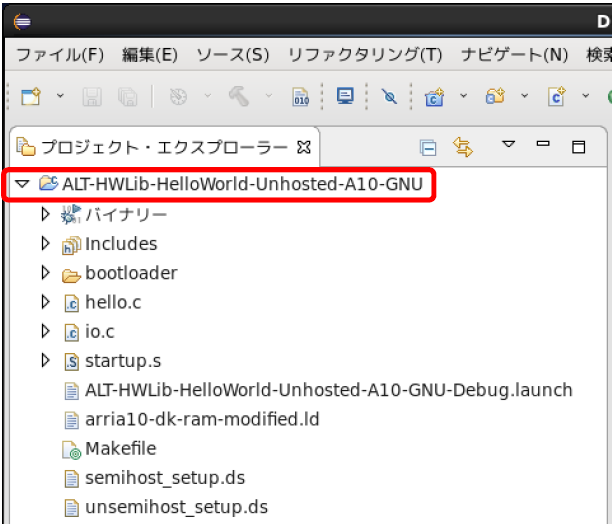The image size is (614, 524).
Task: Click the Build hammer icon
Action: point(239,97)
